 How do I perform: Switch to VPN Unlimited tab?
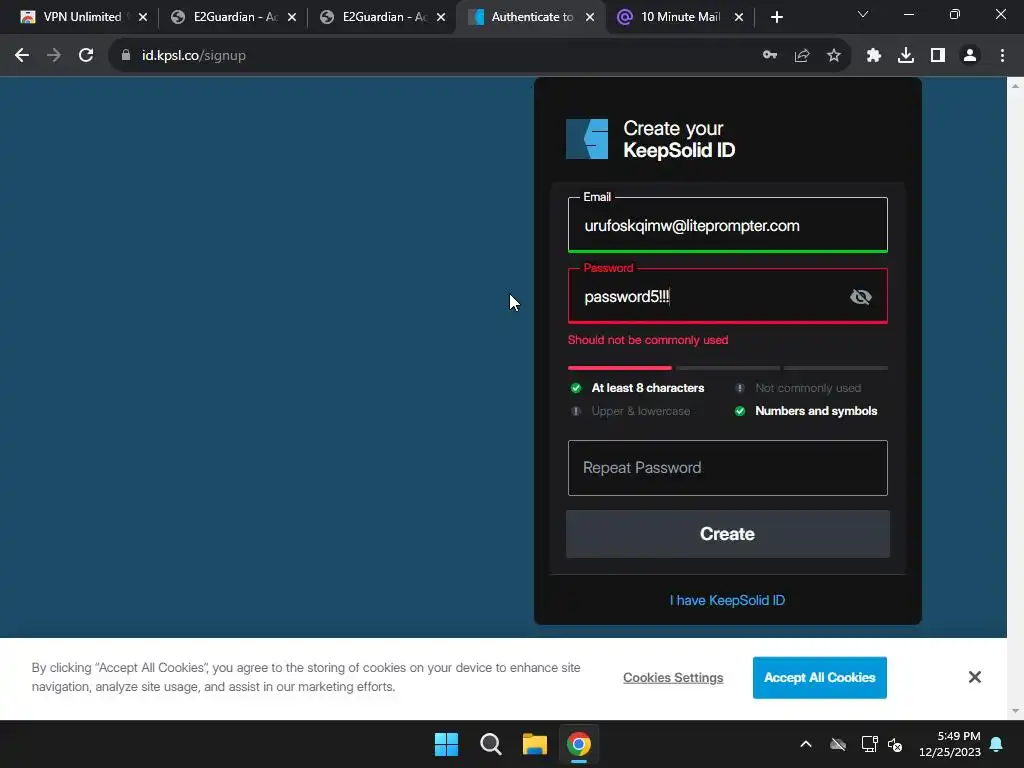[82, 17]
